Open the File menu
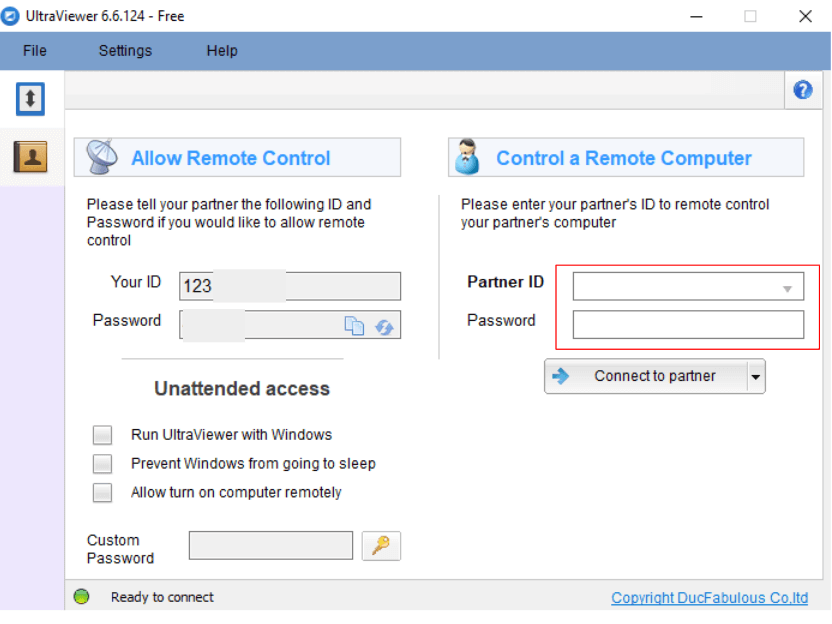 click(35, 51)
